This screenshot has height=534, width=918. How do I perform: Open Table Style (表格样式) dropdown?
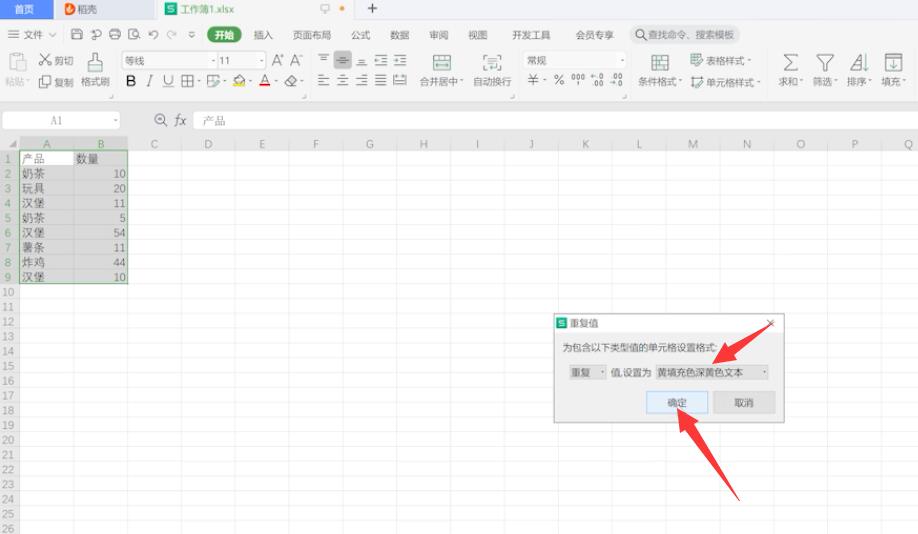[720, 60]
